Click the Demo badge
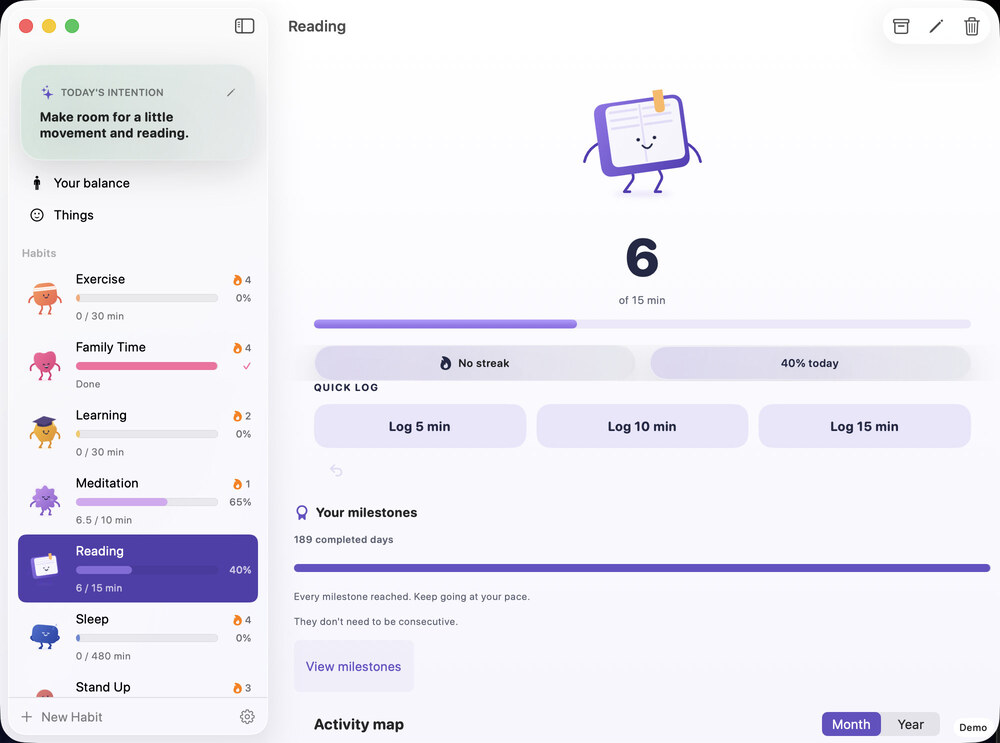This screenshot has height=743, width=1000. tap(973, 727)
